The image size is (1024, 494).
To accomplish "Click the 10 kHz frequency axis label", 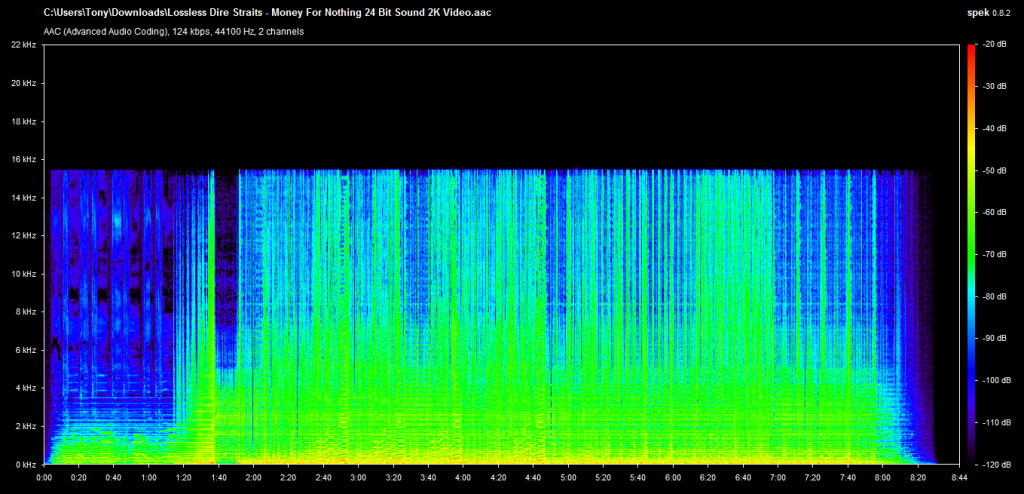I will (23, 274).
